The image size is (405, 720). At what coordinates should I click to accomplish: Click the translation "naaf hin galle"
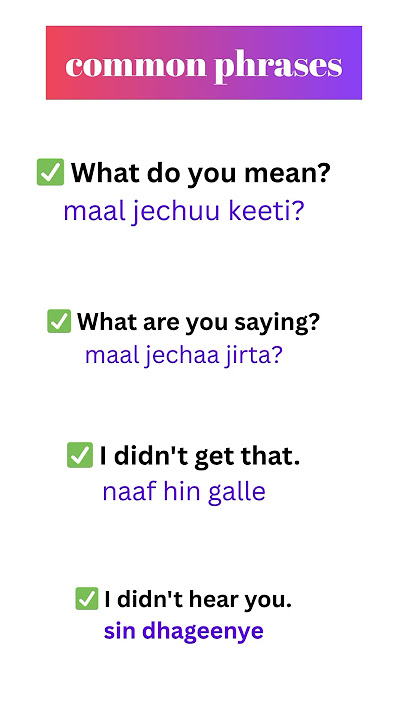pos(184,492)
